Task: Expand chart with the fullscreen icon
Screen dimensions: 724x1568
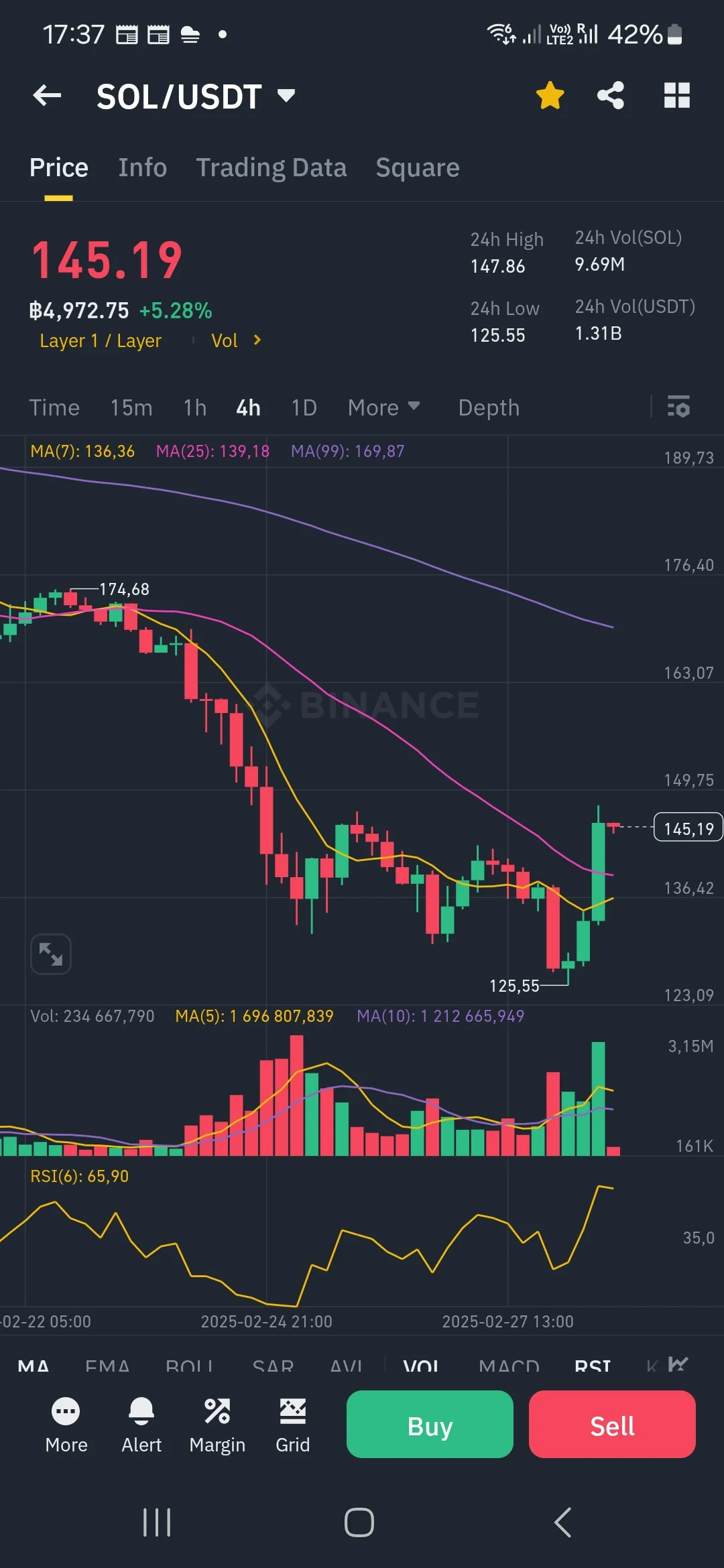Action: 50,954
